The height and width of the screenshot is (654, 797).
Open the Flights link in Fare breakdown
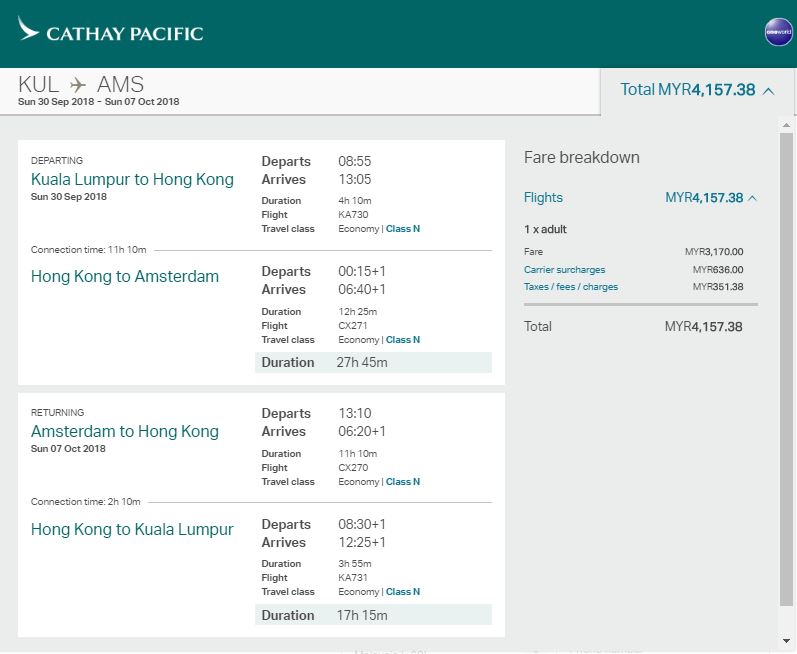tap(543, 197)
